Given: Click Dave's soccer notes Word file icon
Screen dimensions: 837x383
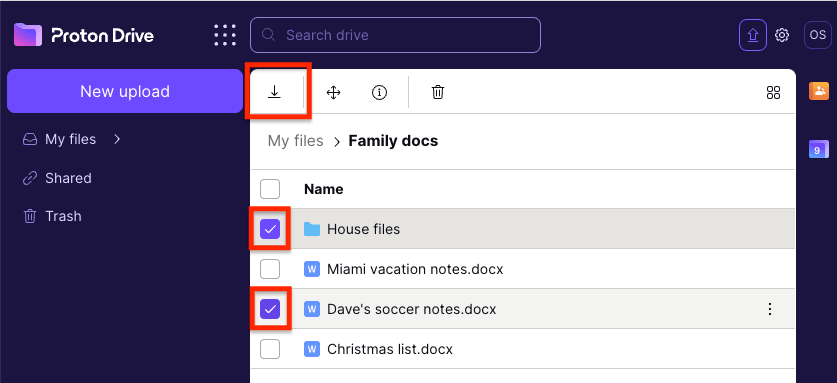Looking at the screenshot, I should coord(312,309).
